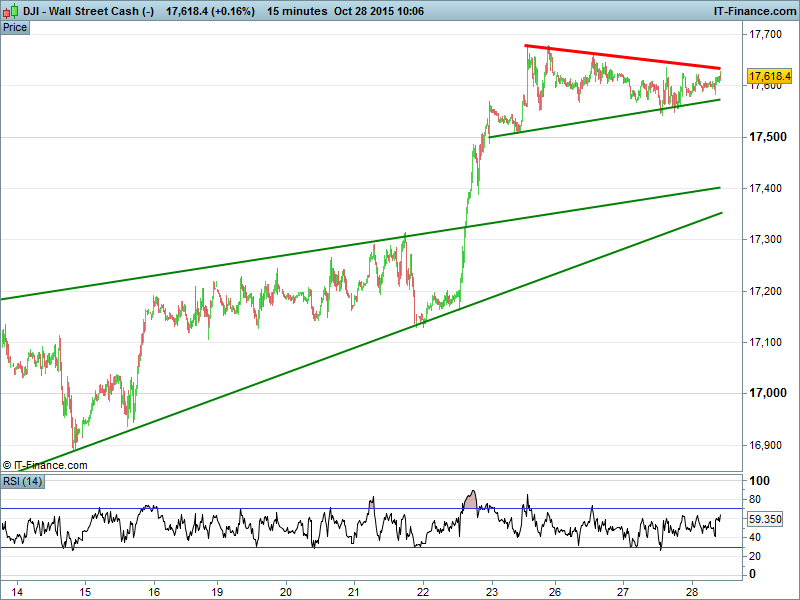Click the 80 level on RSI axis

(x=757, y=500)
